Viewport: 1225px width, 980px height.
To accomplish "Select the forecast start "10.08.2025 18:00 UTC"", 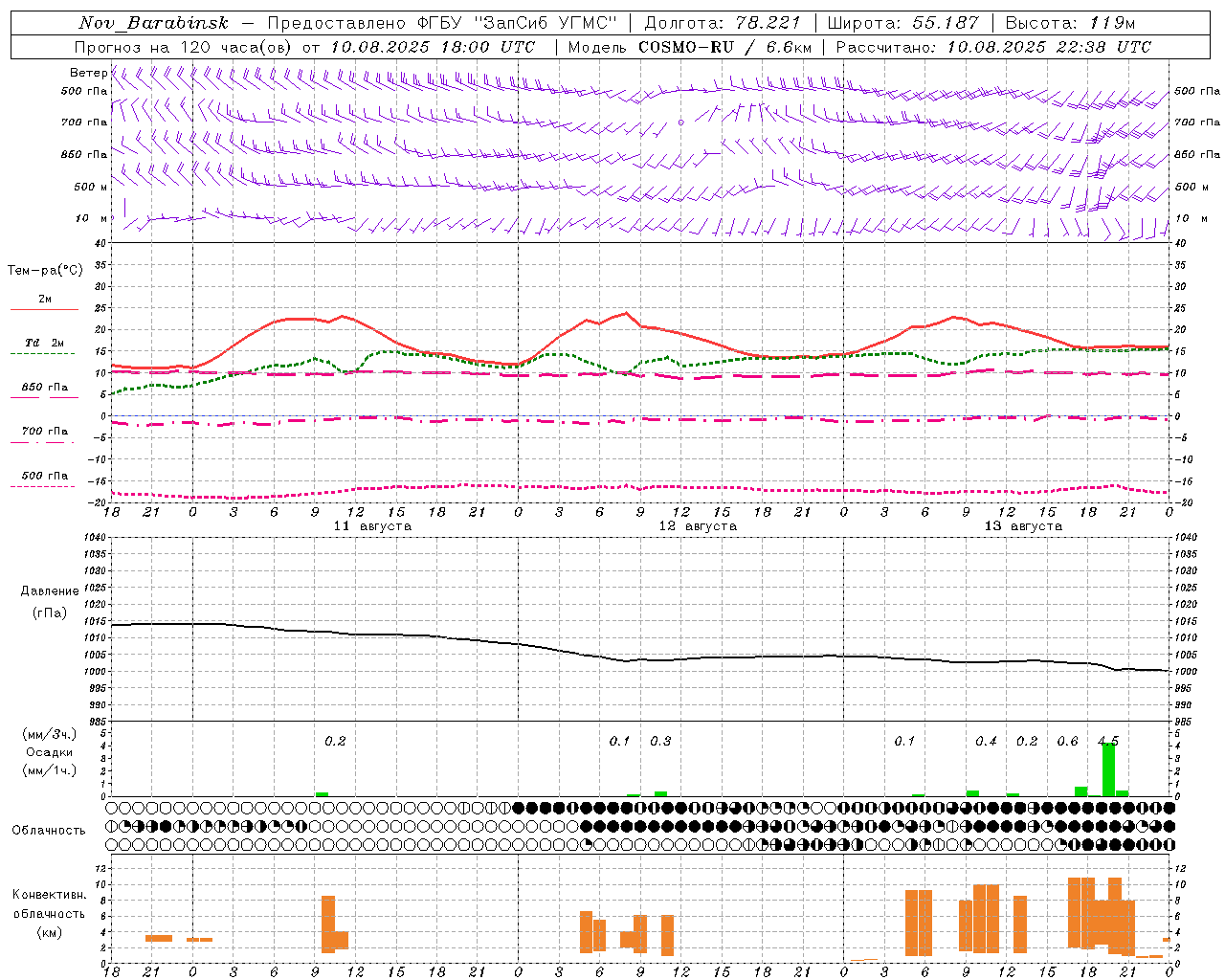I will [x=433, y=47].
